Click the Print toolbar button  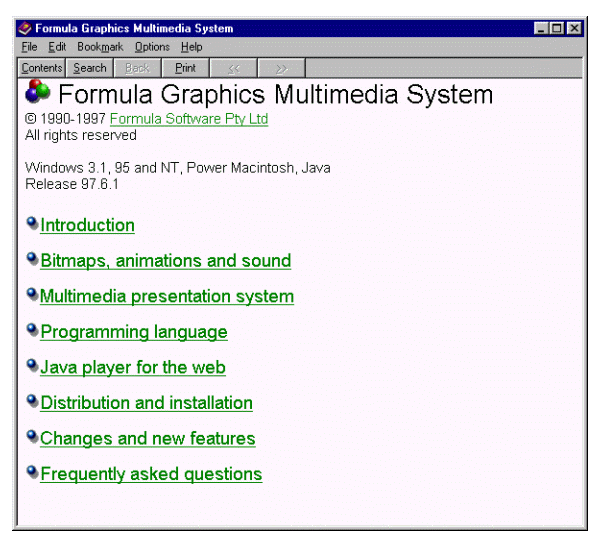[x=185, y=68]
